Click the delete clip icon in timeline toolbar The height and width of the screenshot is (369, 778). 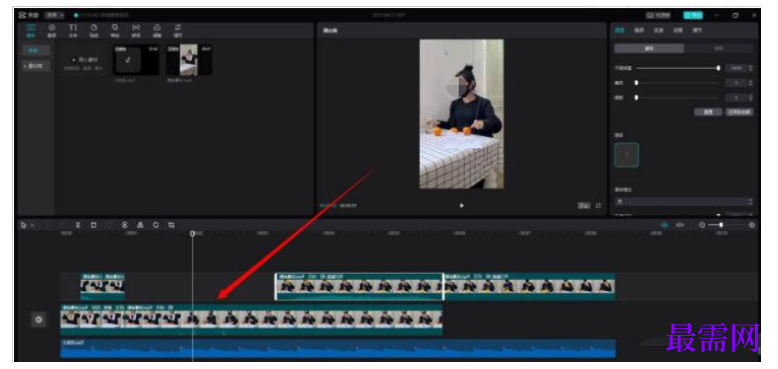click(93, 225)
